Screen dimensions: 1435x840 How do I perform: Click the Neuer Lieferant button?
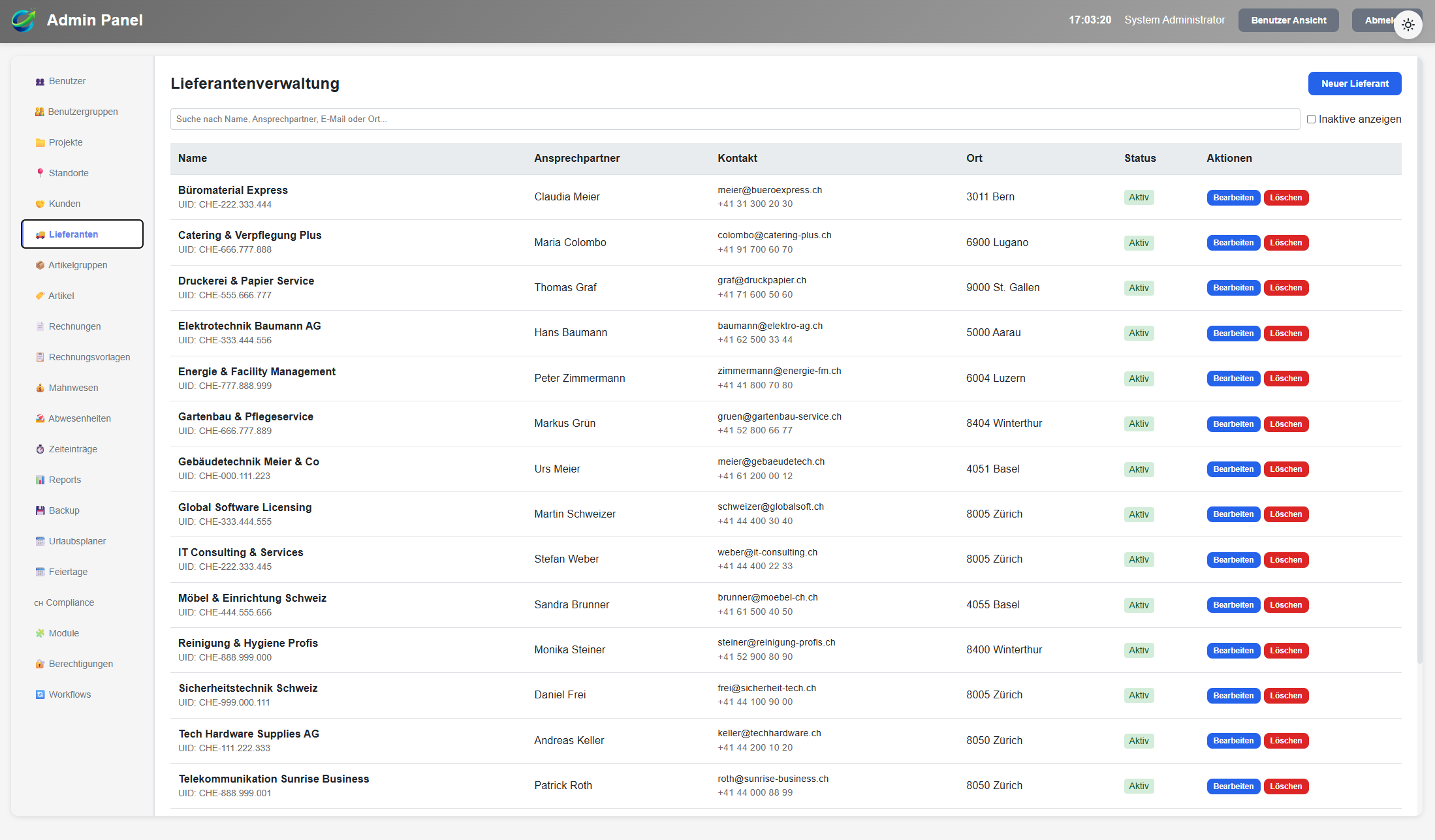1355,84
